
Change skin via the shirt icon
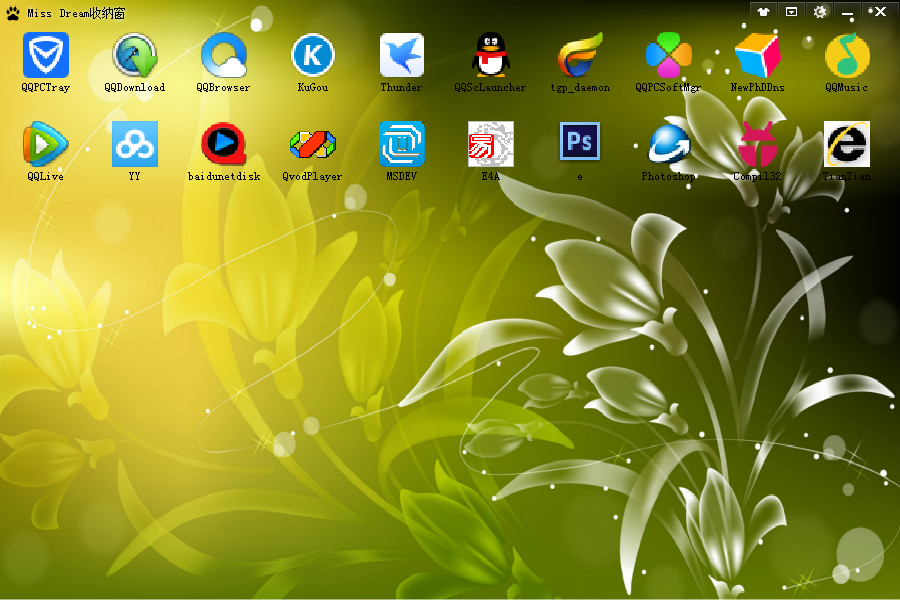tap(763, 11)
